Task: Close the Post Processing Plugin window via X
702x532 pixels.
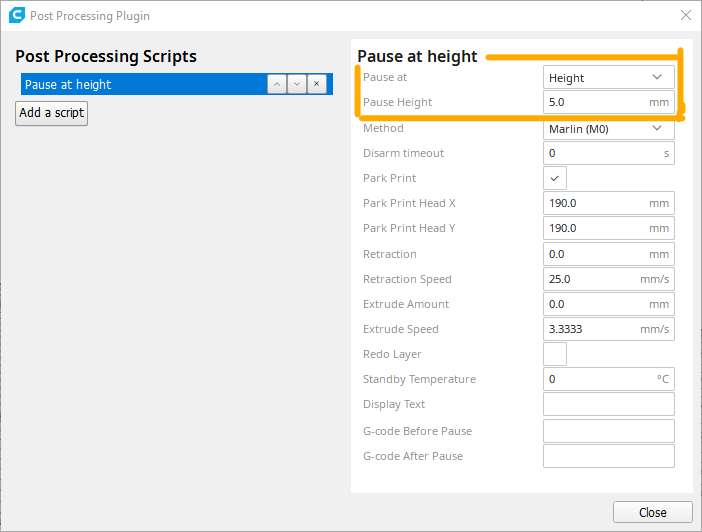Action: [685, 15]
